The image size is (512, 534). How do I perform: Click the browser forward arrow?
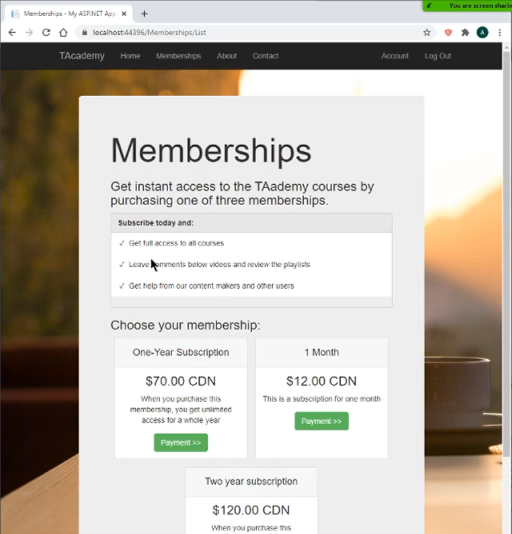click(x=29, y=33)
